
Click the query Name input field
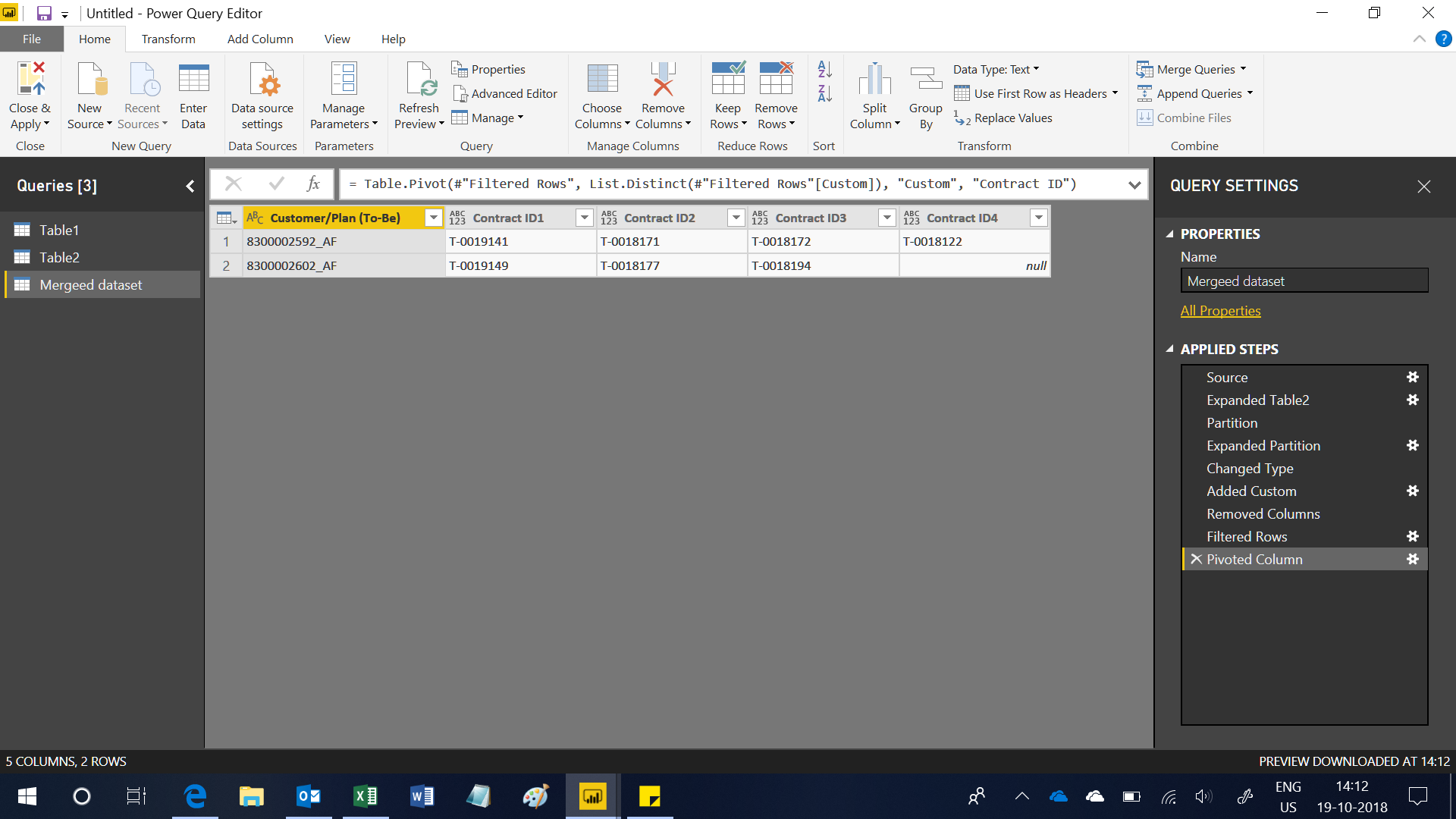point(1304,281)
